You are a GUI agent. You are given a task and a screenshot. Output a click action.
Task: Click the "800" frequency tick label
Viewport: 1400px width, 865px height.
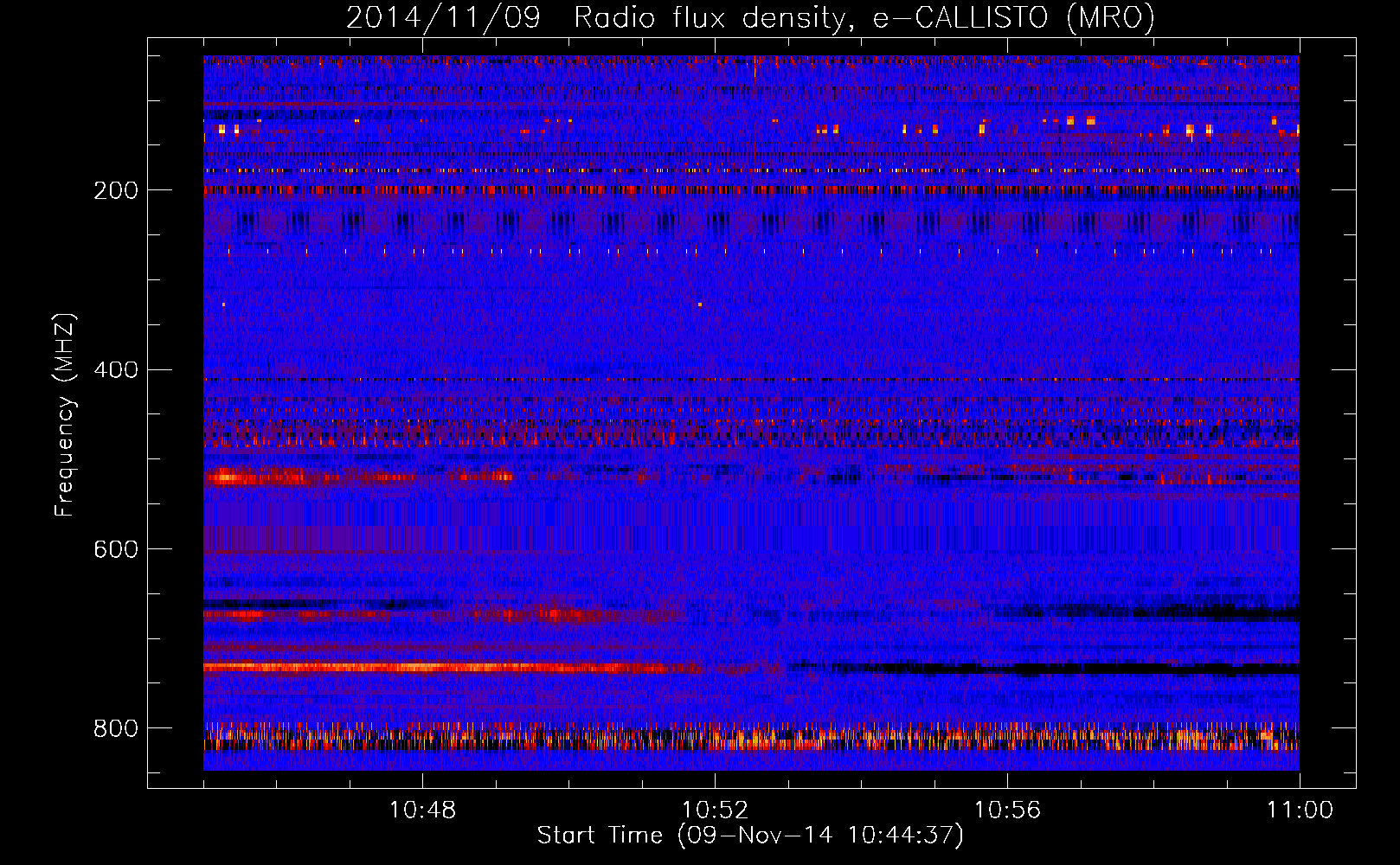(x=116, y=728)
